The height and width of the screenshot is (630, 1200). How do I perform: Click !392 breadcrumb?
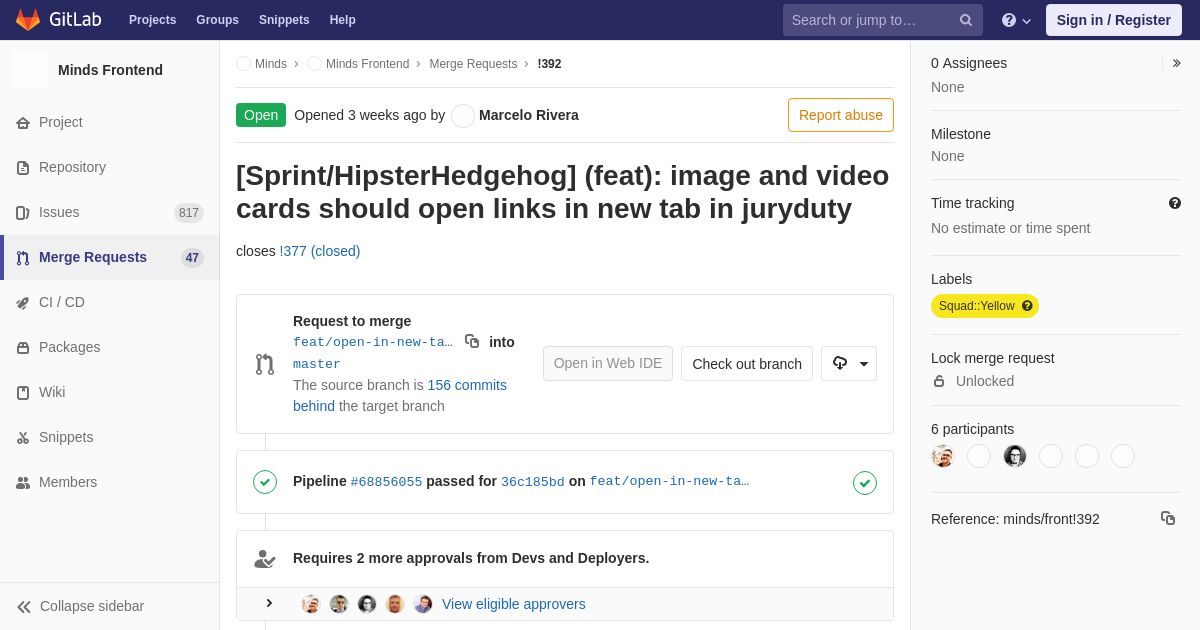(x=549, y=64)
